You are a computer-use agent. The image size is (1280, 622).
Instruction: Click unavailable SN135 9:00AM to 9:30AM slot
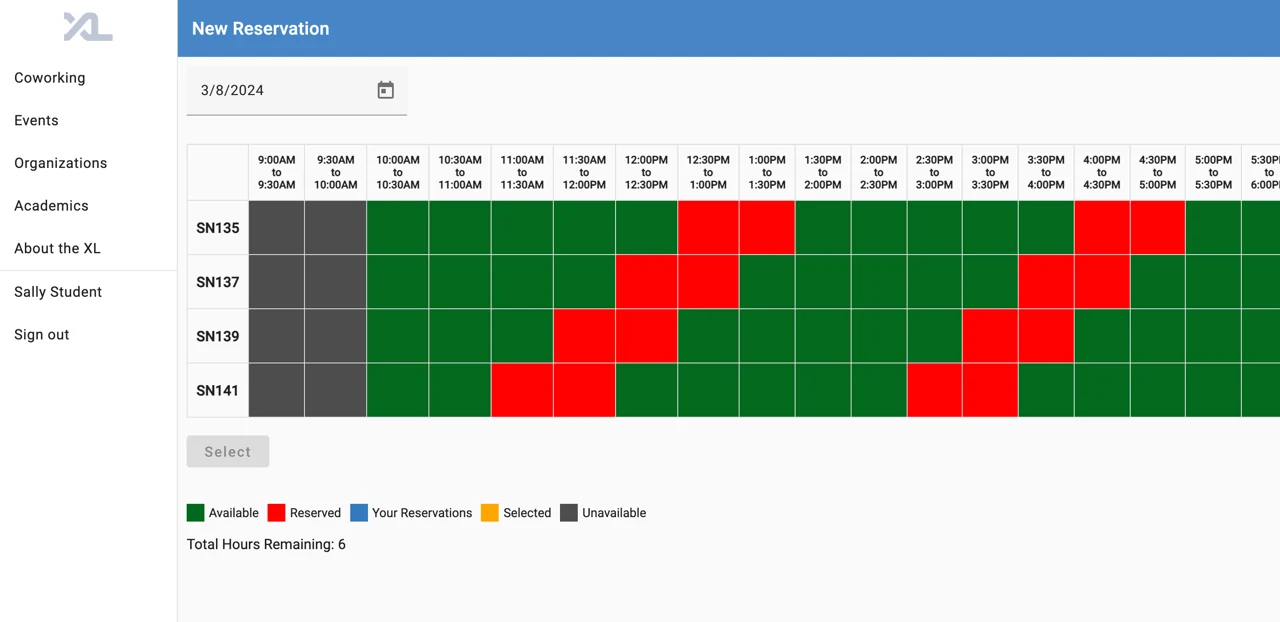[276, 228]
